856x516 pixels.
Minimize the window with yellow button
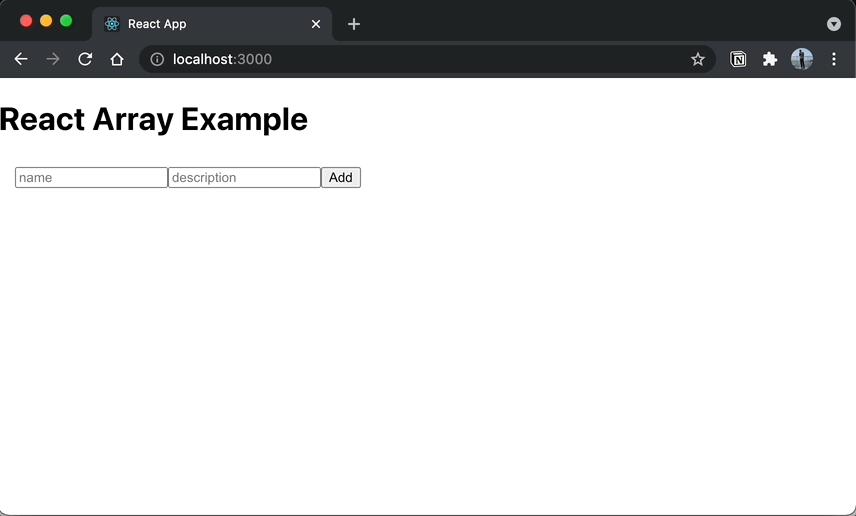(46, 21)
